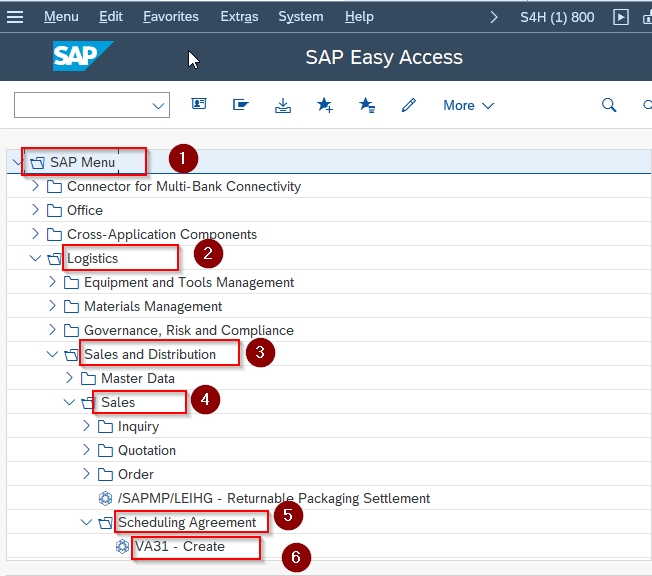The height and width of the screenshot is (576, 652).
Task: Collapse the Scheduling Agreement node
Action: click(86, 522)
